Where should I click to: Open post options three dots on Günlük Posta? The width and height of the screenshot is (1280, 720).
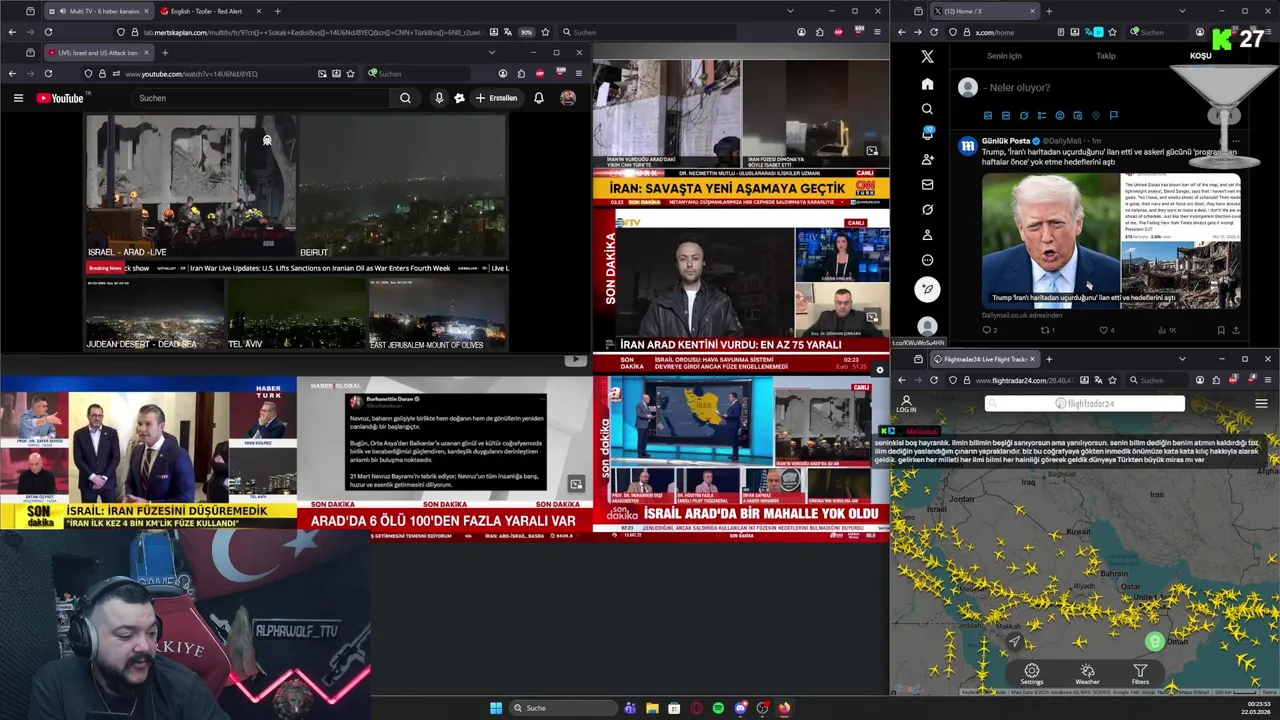pyautogui.click(x=1236, y=141)
